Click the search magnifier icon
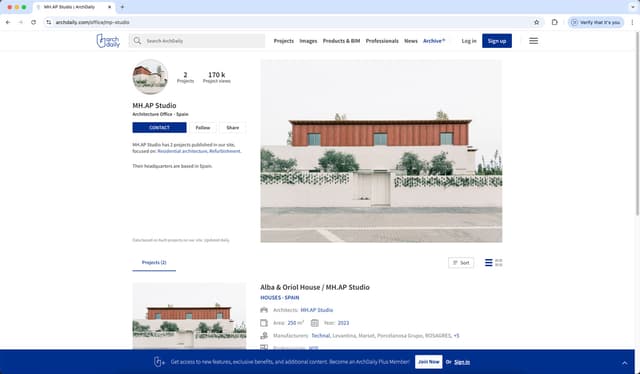The height and width of the screenshot is (374, 640). pyautogui.click(x=137, y=41)
